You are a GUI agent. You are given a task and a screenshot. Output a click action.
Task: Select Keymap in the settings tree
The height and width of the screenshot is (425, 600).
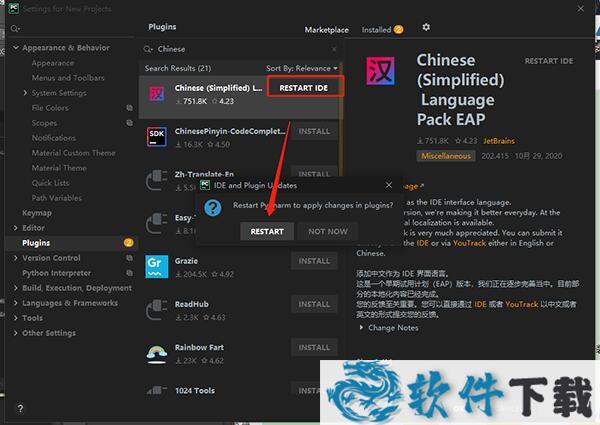click(x=37, y=213)
